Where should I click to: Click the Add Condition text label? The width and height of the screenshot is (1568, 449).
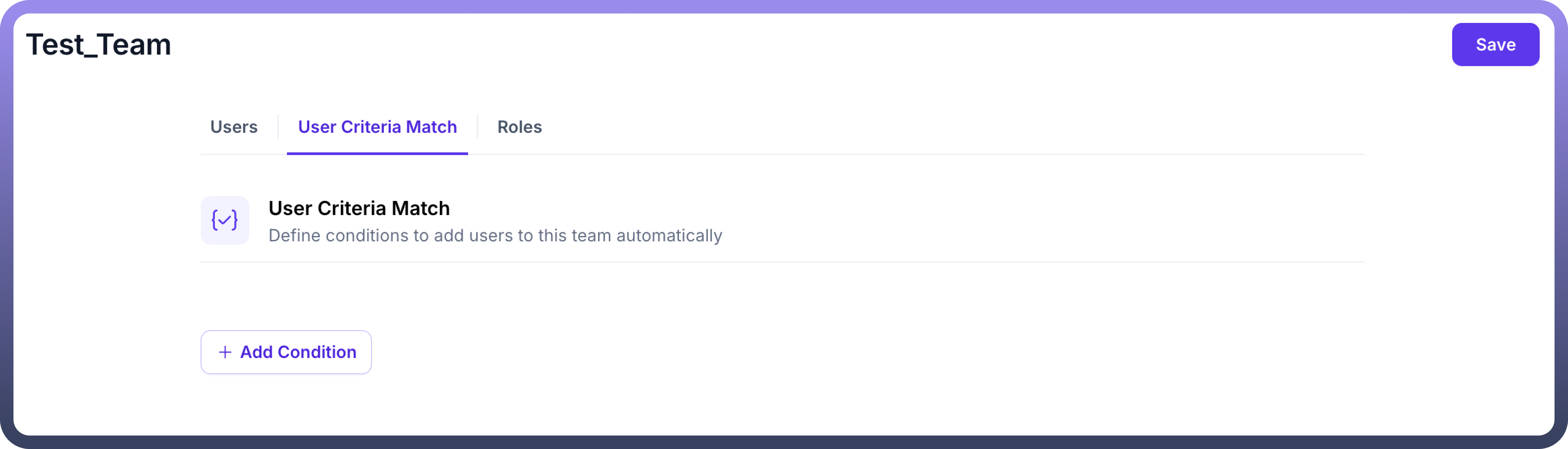(298, 352)
